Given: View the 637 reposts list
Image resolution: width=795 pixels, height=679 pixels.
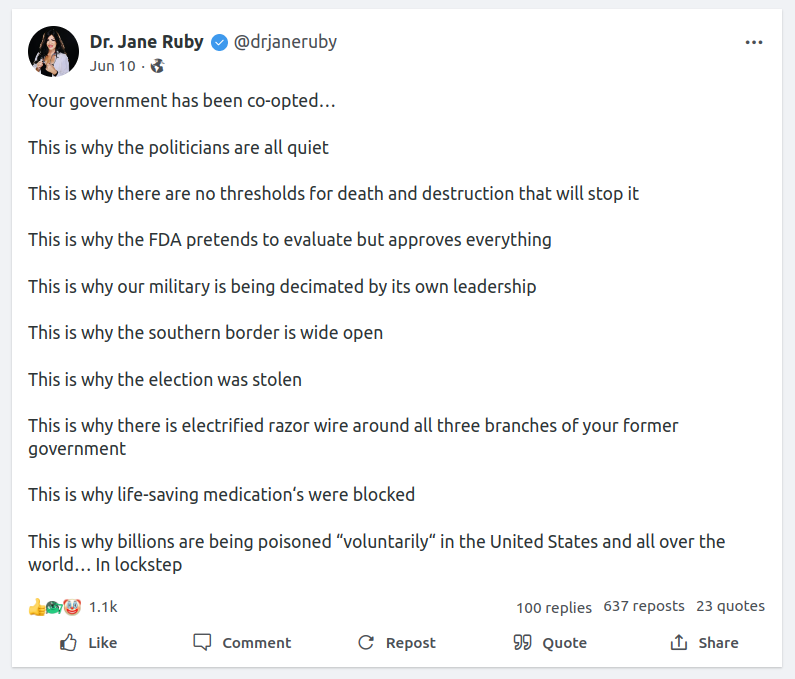Looking at the screenshot, I should point(644,606).
